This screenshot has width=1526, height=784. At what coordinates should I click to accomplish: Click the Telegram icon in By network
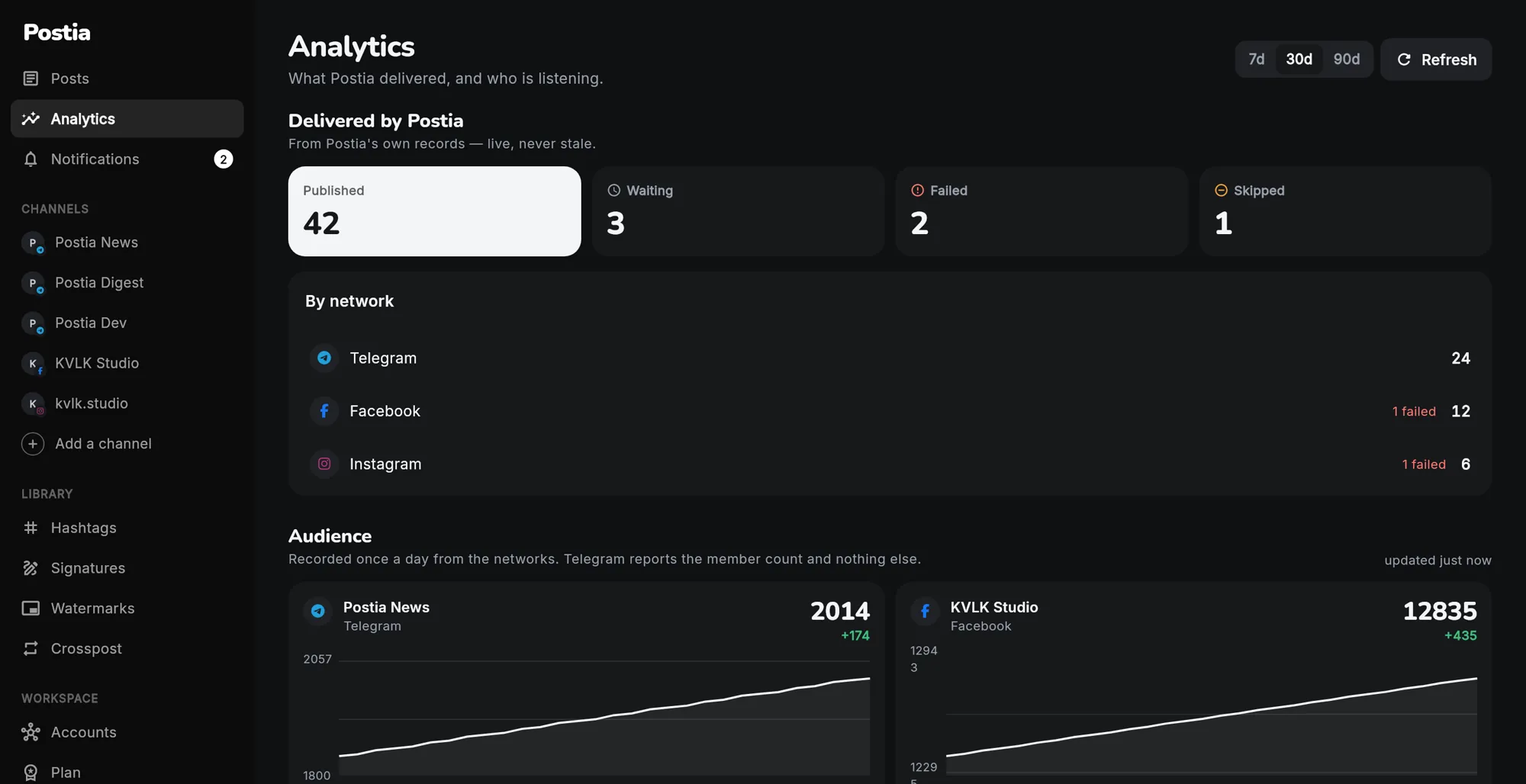tap(324, 358)
